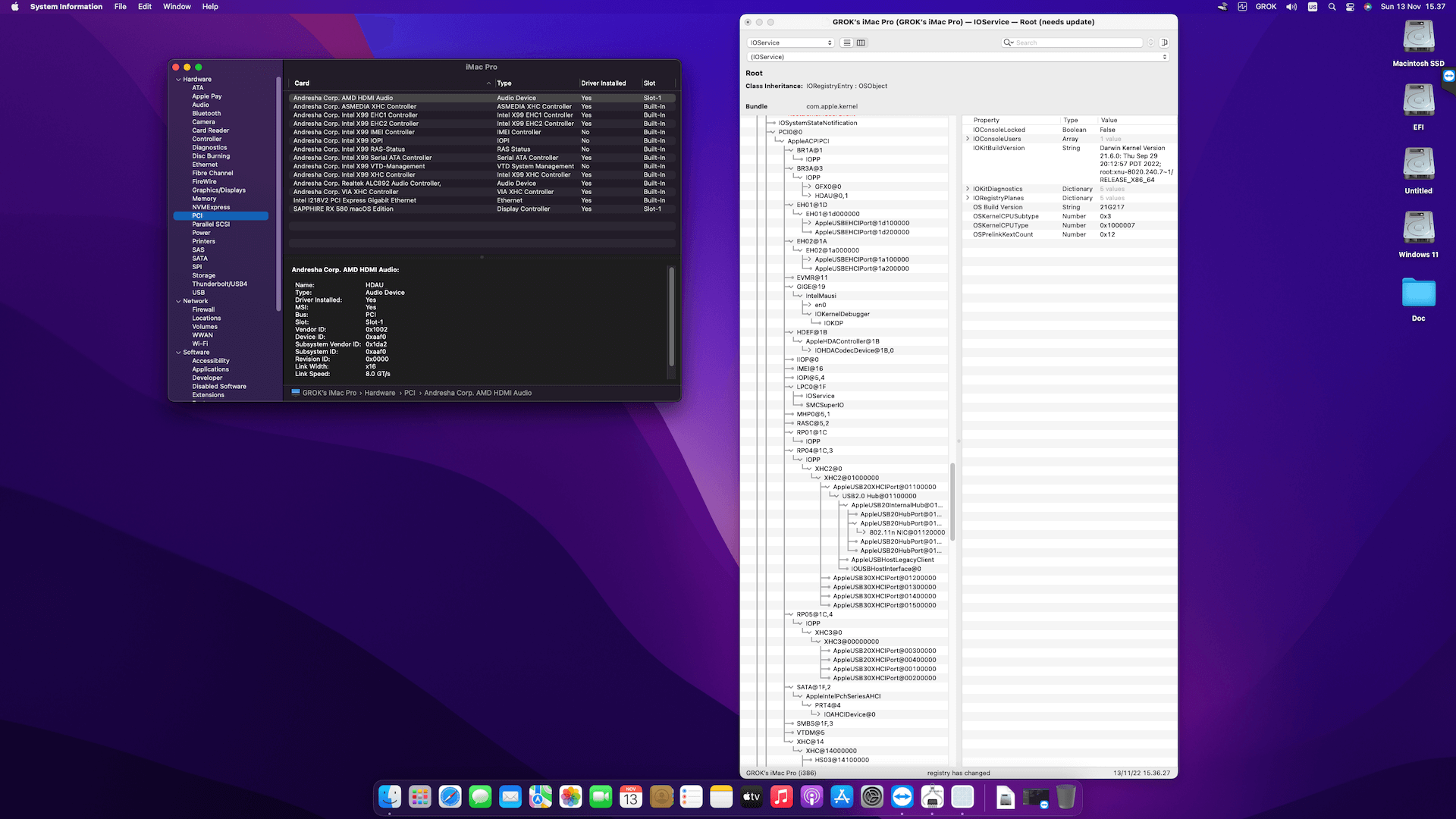The height and width of the screenshot is (819, 1456).
Task: Expand the IOKitDiagnostics property
Action: coord(967,189)
